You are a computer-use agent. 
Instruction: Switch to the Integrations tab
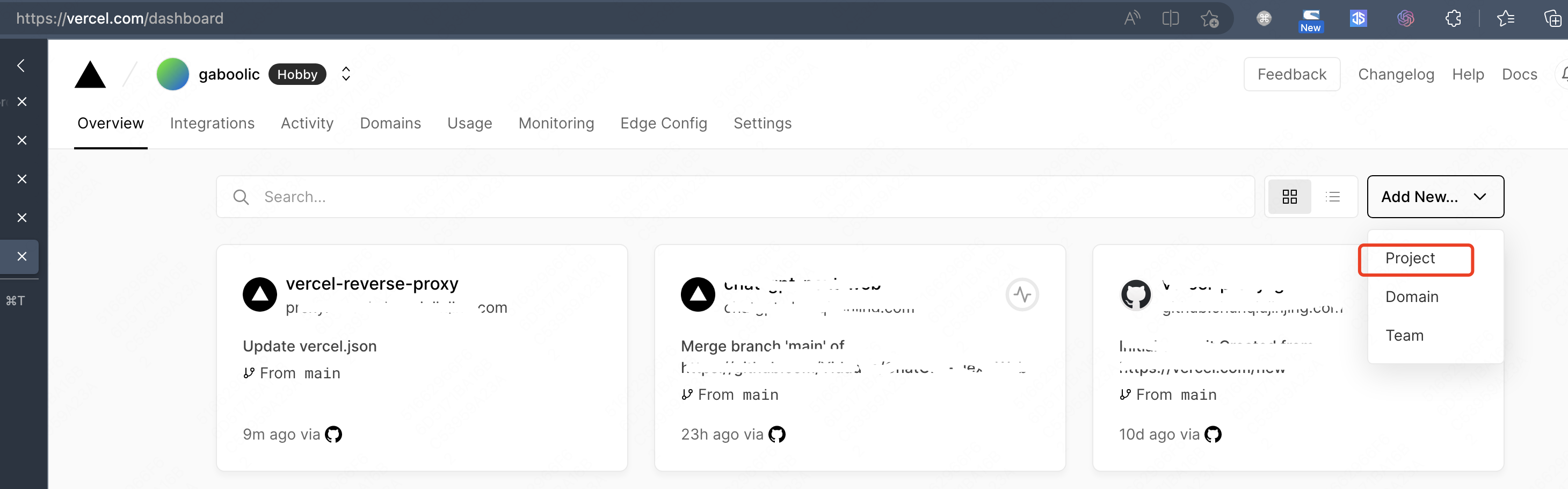(212, 123)
